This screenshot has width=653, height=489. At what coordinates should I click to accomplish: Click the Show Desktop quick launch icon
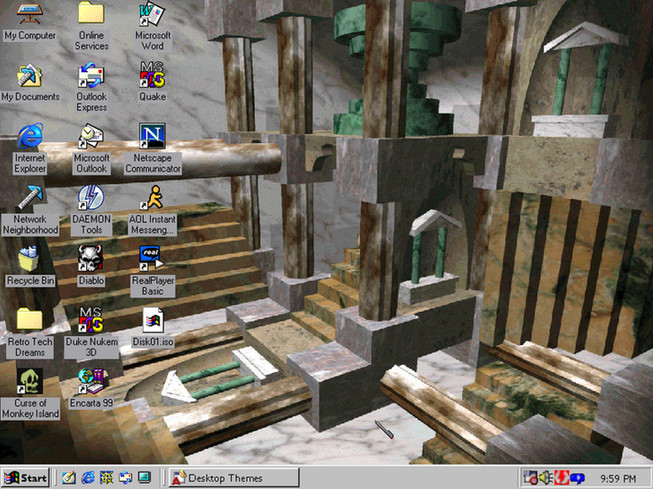pyautogui.click(x=69, y=478)
